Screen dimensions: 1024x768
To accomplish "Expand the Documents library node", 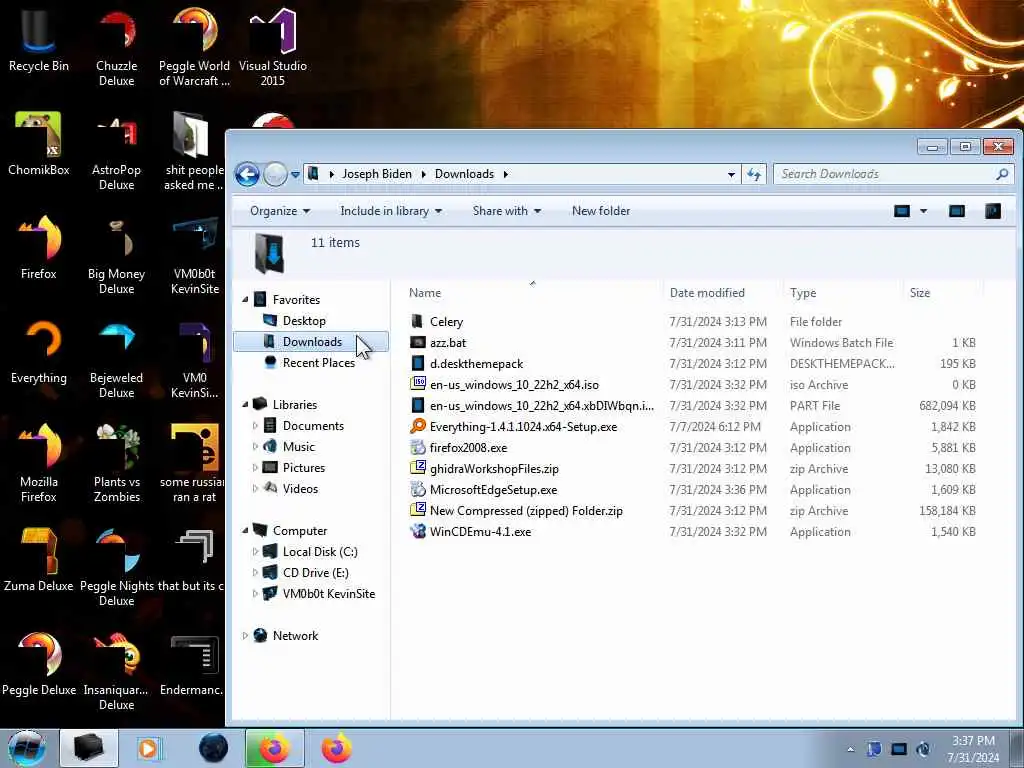I will (x=255, y=426).
